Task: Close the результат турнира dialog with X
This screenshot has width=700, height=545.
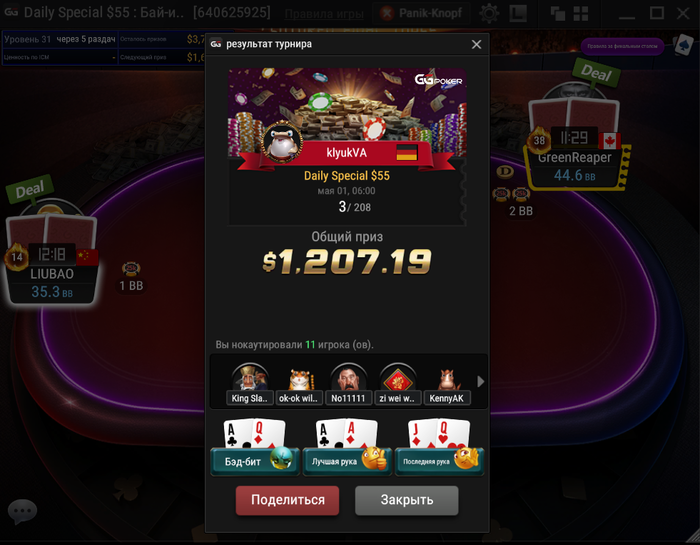Action: coord(476,44)
